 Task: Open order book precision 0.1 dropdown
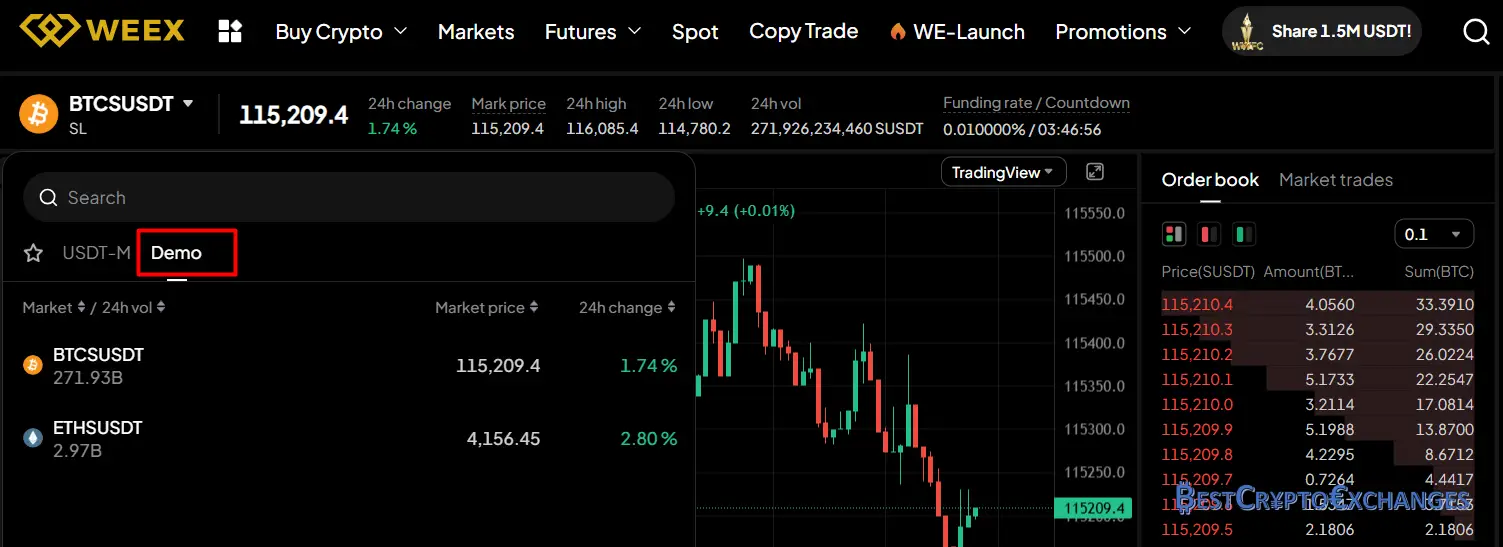(1433, 234)
